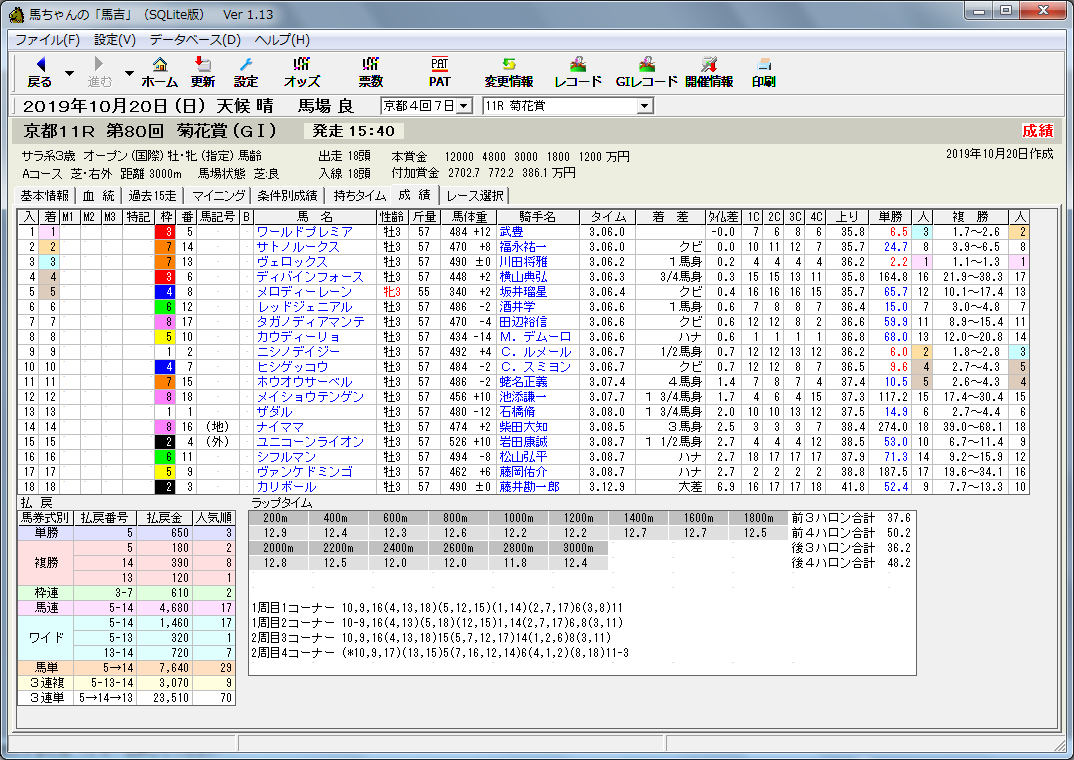Click the 後3ハロン合計 value 36.2
1074x760 pixels.
tap(899, 548)
